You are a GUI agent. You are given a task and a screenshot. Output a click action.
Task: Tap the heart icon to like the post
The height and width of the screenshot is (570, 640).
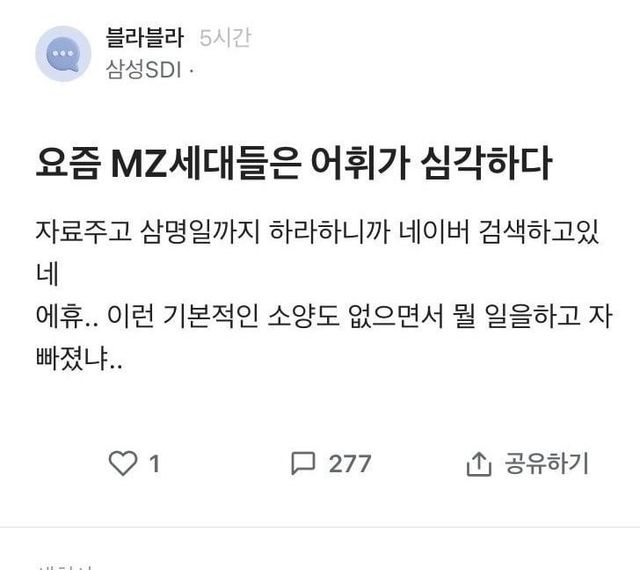pyautogui.click(x=123, y=463)
